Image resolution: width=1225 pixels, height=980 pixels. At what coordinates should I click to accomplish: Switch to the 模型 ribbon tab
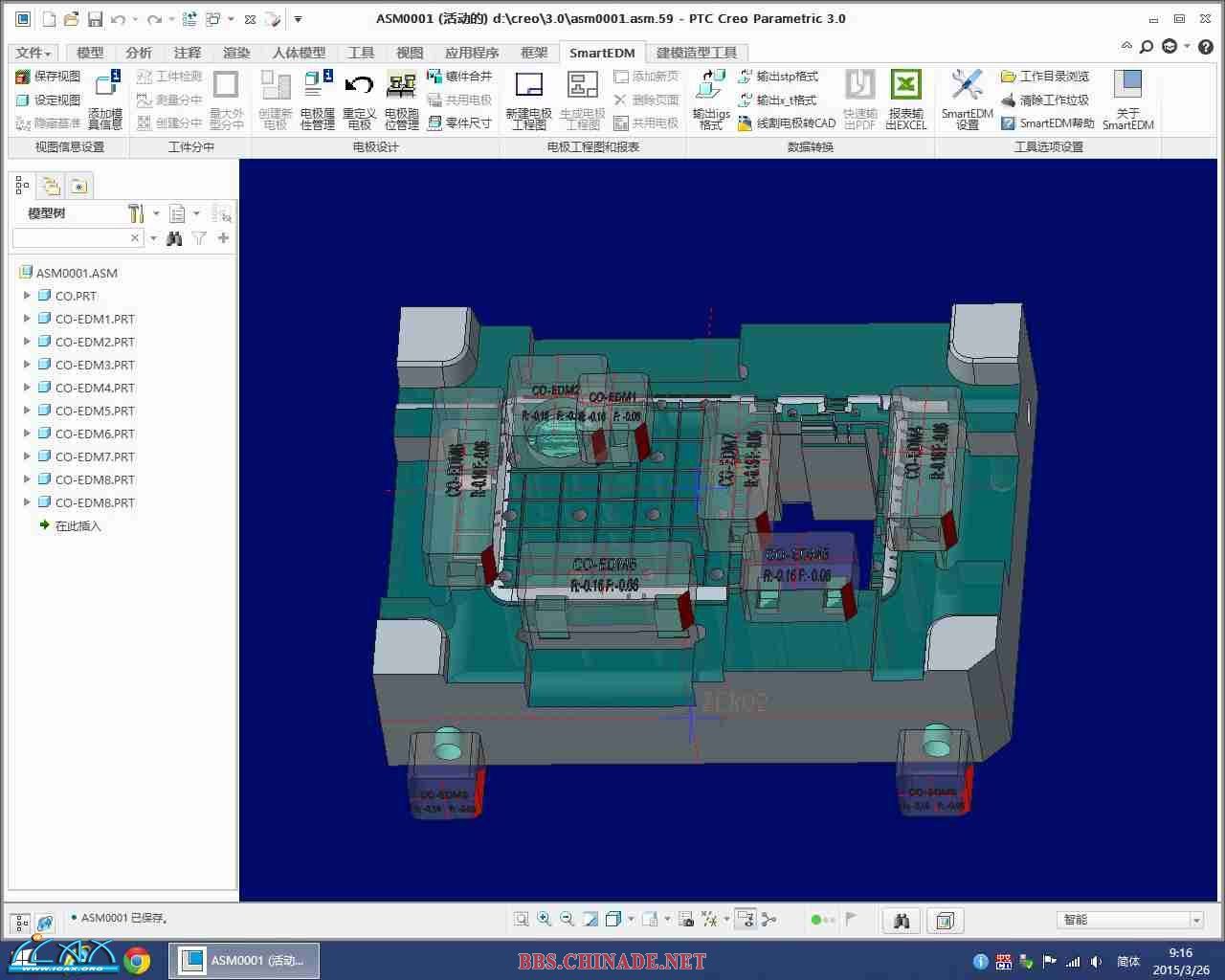tap(90, 53)
